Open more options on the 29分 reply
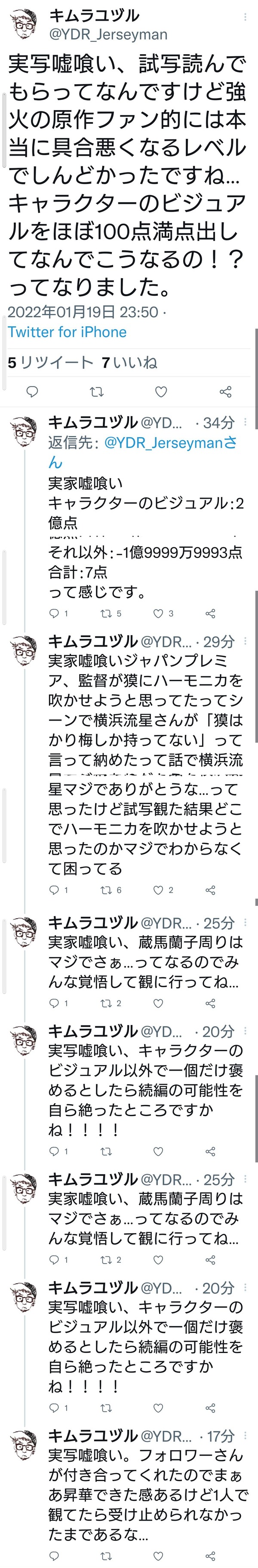The image size is (258, 1568). [x=245, y=641]
